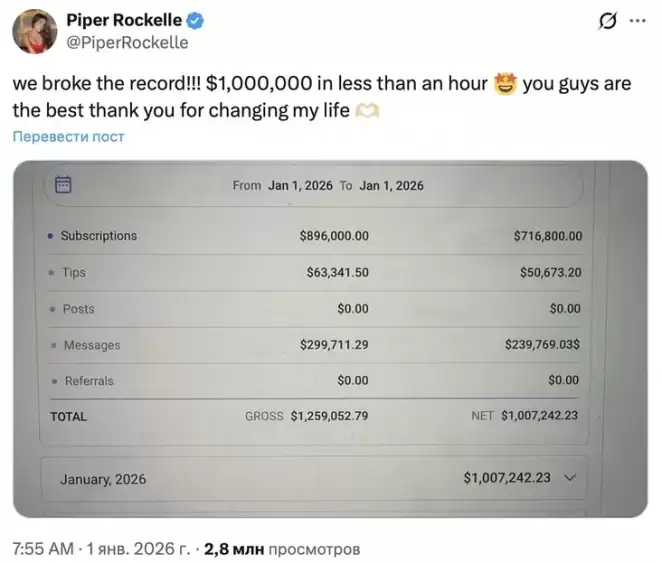
Task: Open the 7:55 AM tweet timestamp
Action: coord(43,549)
